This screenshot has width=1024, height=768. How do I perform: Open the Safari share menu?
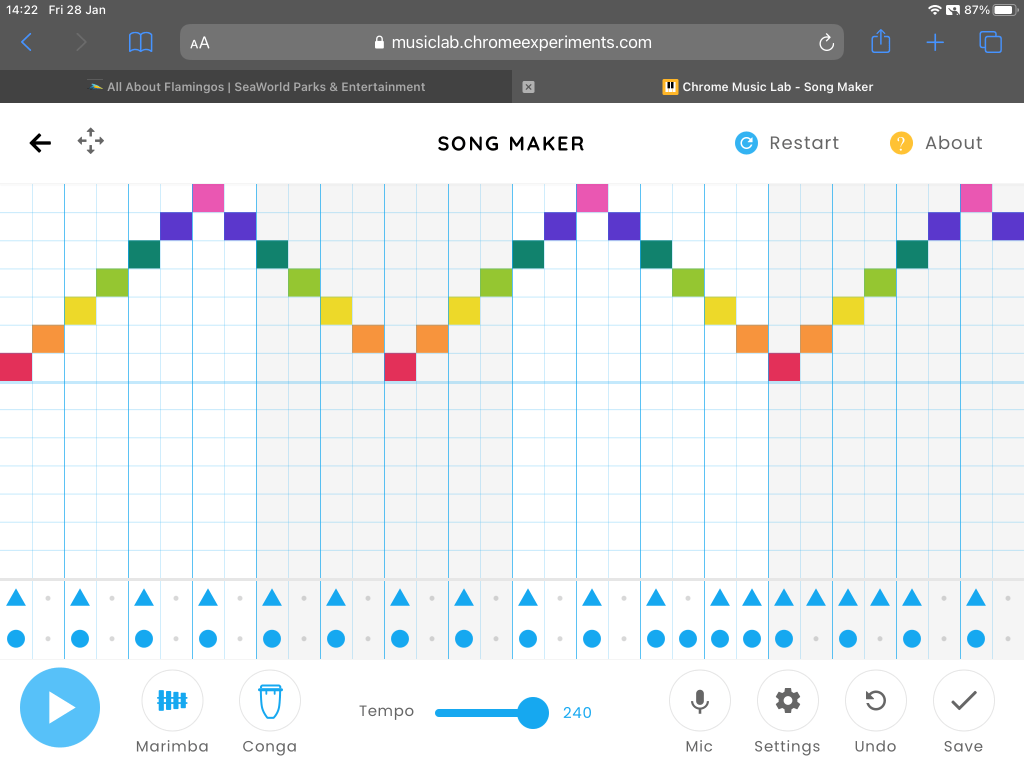pos(880,42)
